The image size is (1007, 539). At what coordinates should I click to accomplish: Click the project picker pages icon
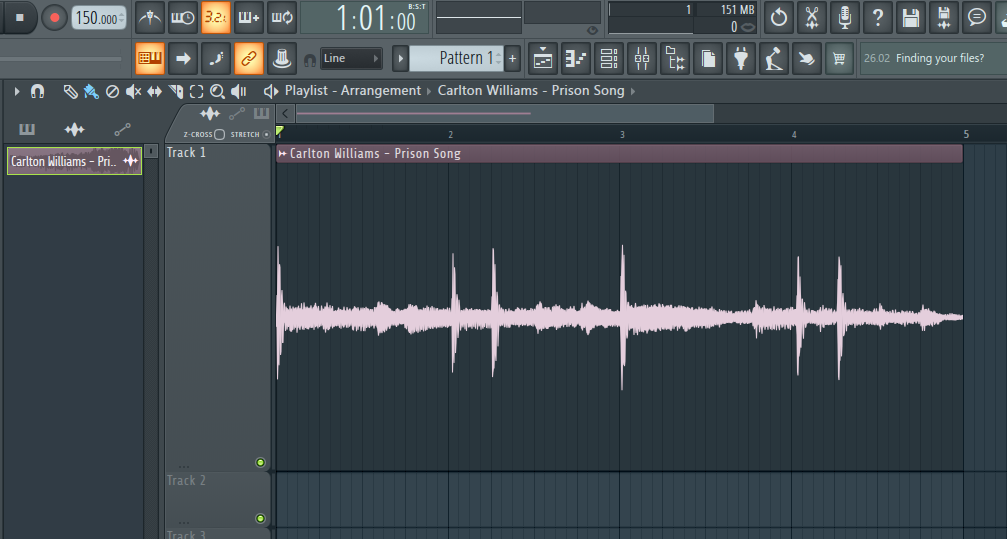click(x=708, y=58)
